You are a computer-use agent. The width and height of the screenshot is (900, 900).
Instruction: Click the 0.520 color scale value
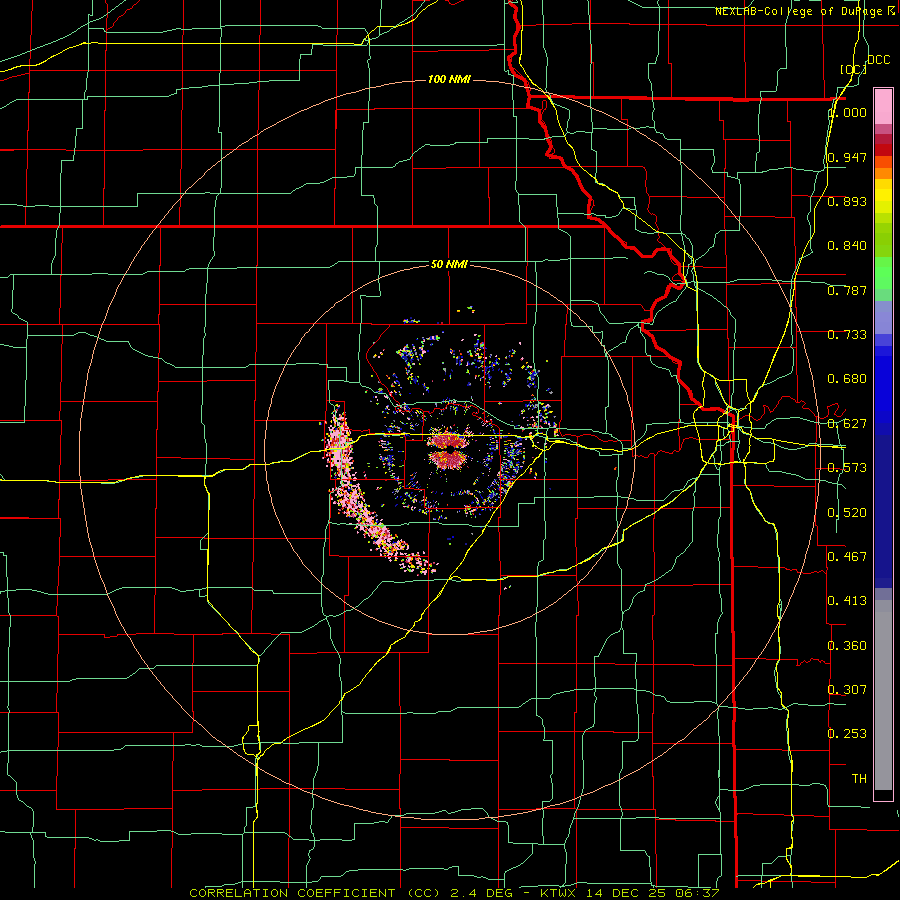[847, 513]
